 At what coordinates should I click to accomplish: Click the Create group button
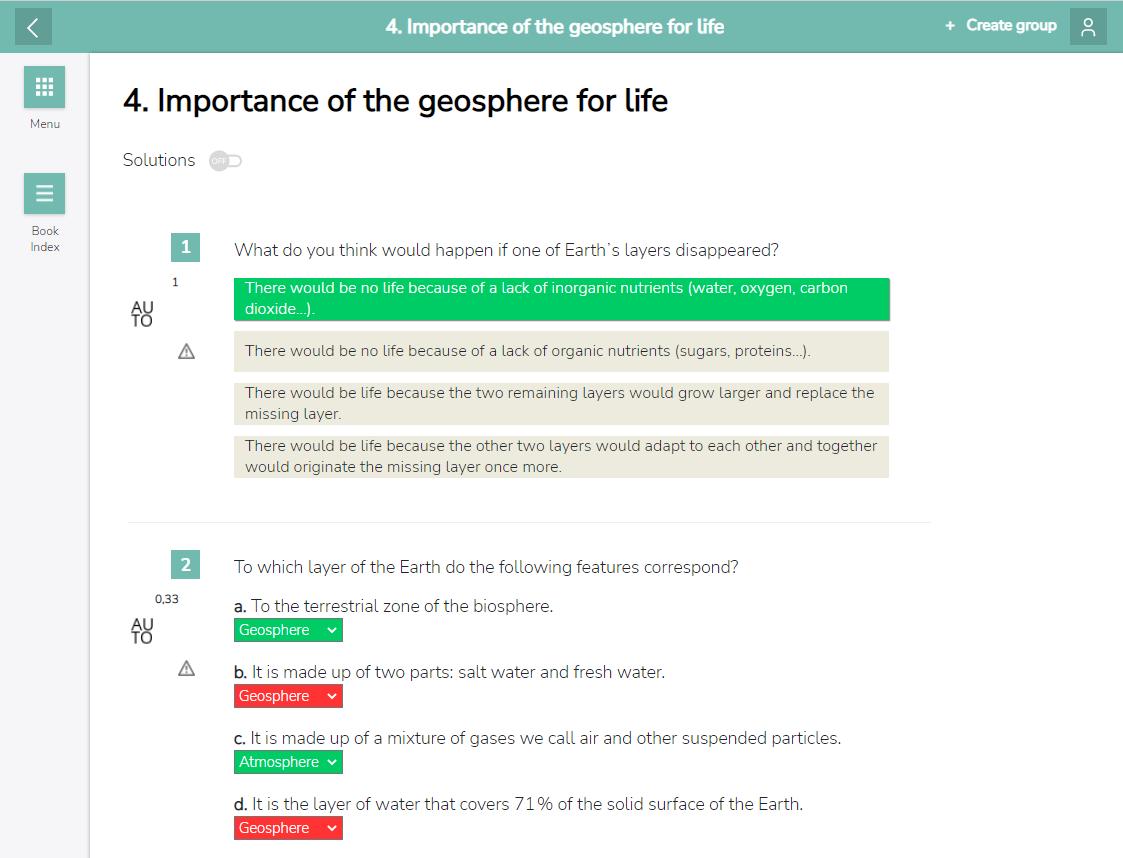pyautogui.click(x=1001, y=26)
